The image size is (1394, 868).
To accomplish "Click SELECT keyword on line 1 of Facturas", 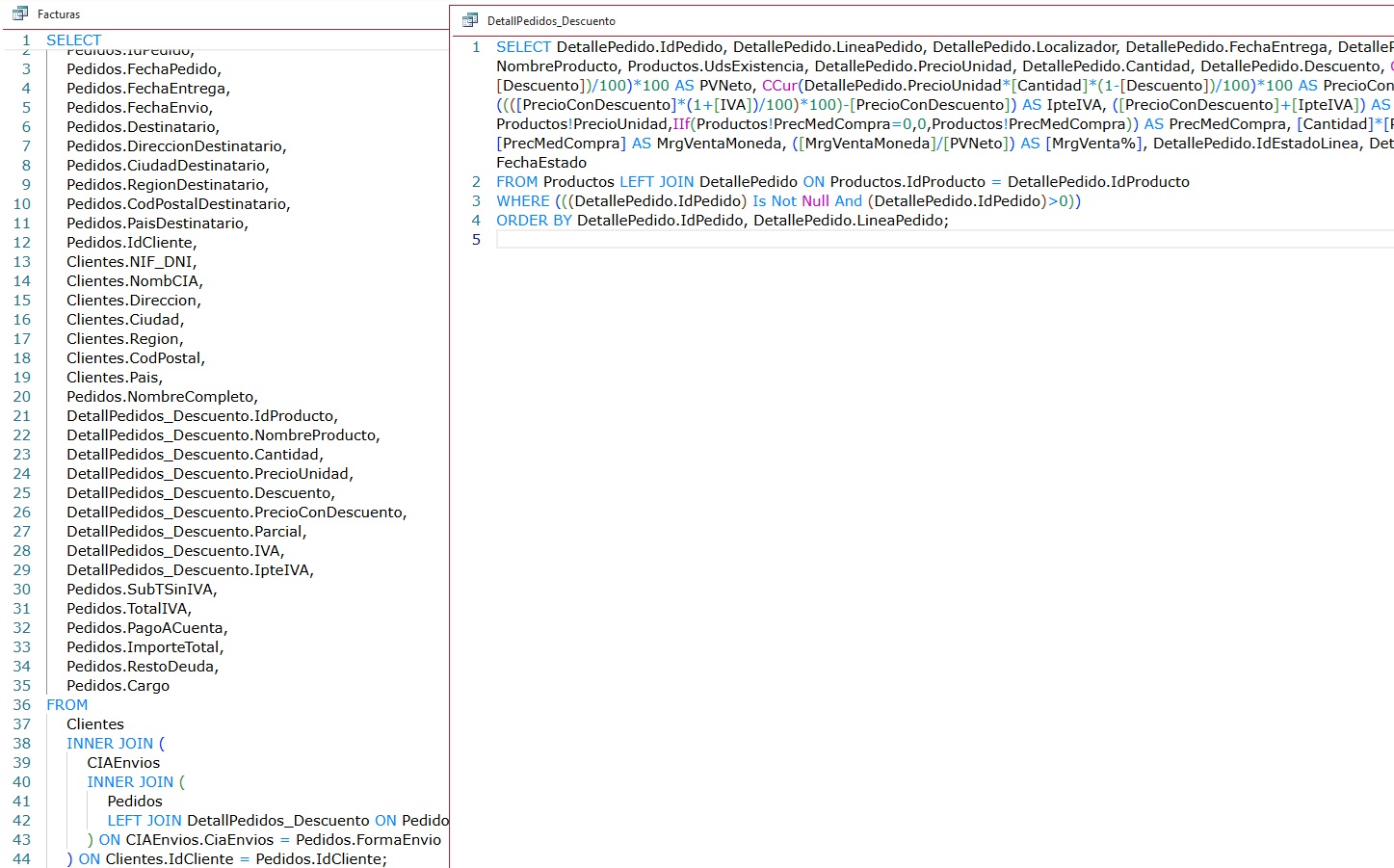I will [74, 39].
